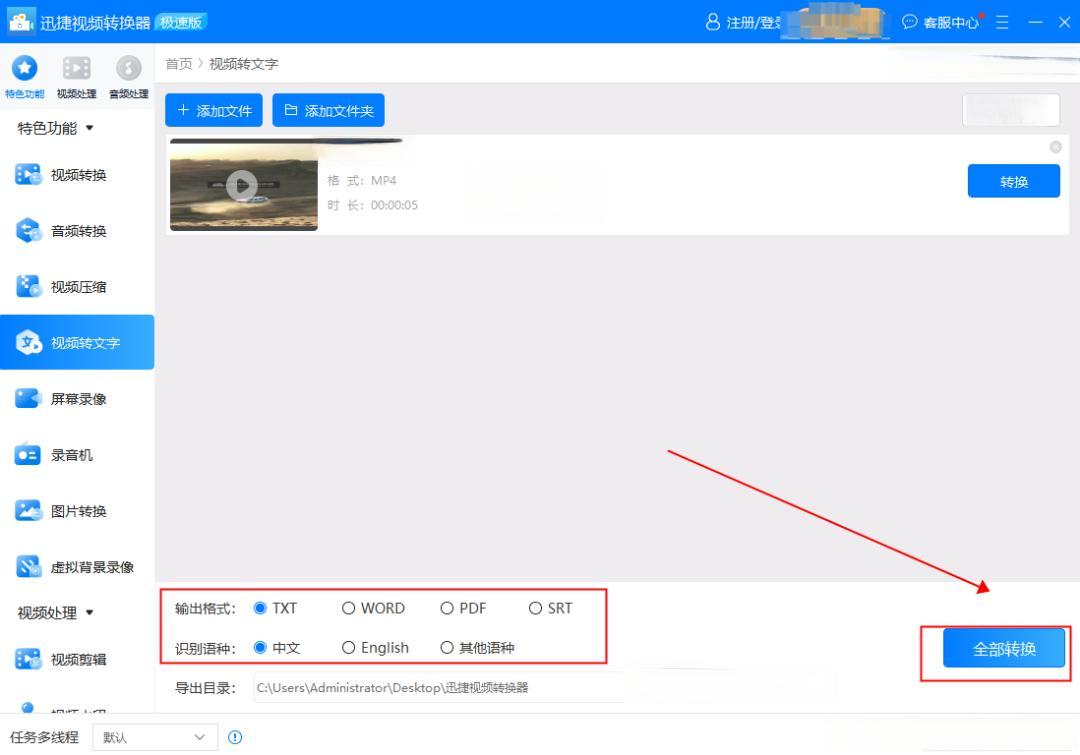Open the 任务多线程 dropdown
This screenshot has height=755, width=1080.
pos(155,736)
